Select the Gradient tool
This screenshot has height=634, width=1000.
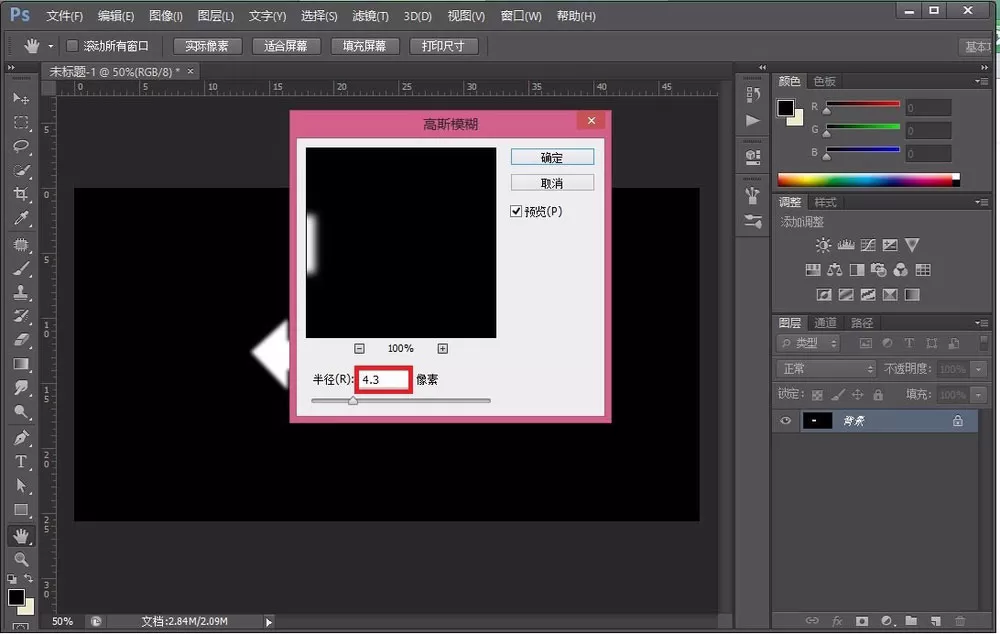[21, 364]
